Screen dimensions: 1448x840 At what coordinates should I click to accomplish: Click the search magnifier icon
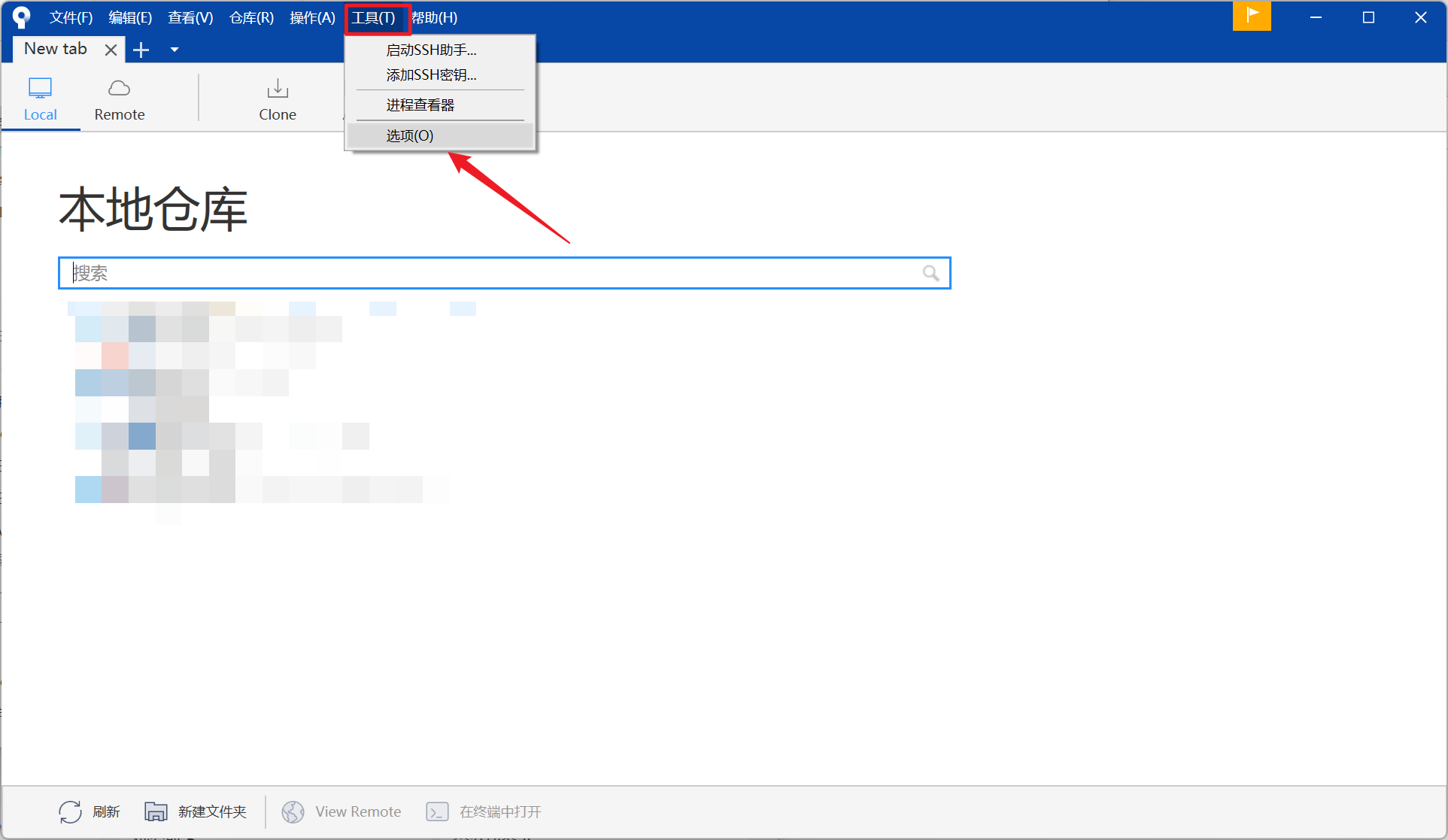(x=930, y=273)
